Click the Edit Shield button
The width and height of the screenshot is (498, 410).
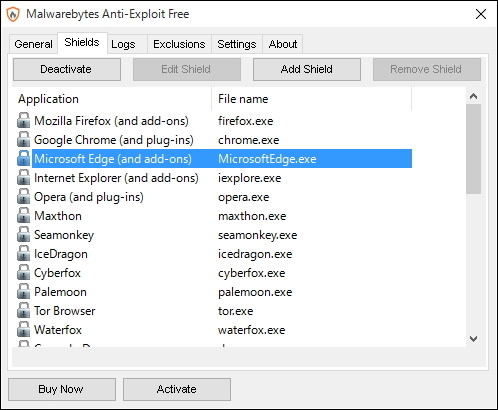click(x=187, y=69)
